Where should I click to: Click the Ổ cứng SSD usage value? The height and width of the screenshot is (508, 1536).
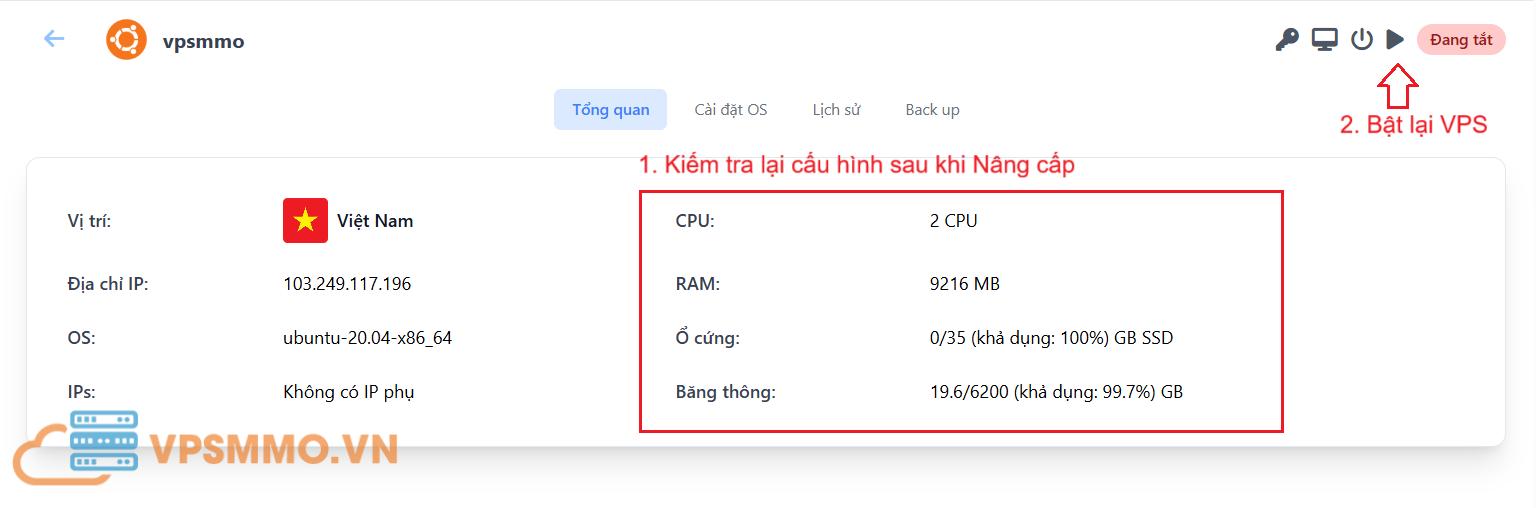tap(1051, 338)
